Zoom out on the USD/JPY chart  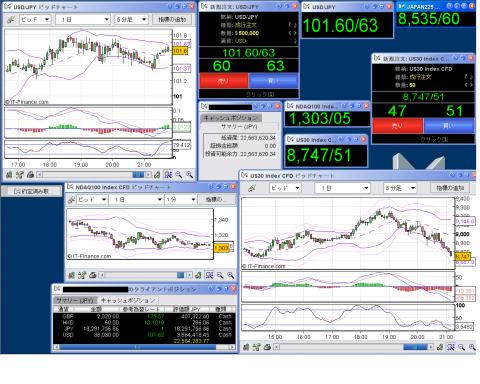[179, 174]
